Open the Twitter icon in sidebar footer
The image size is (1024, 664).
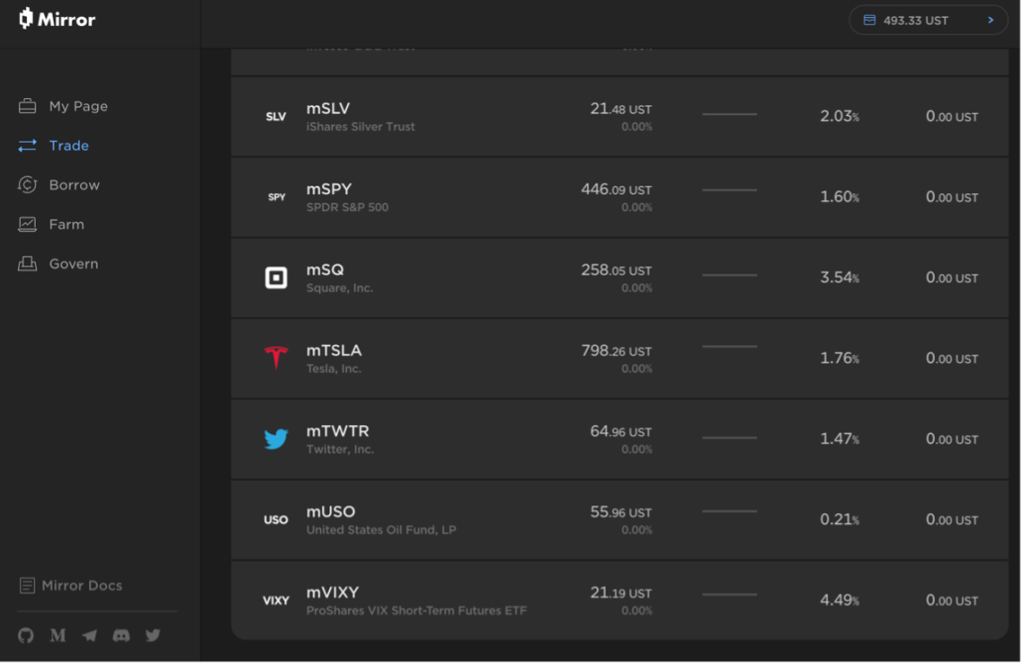pos(153,636)
